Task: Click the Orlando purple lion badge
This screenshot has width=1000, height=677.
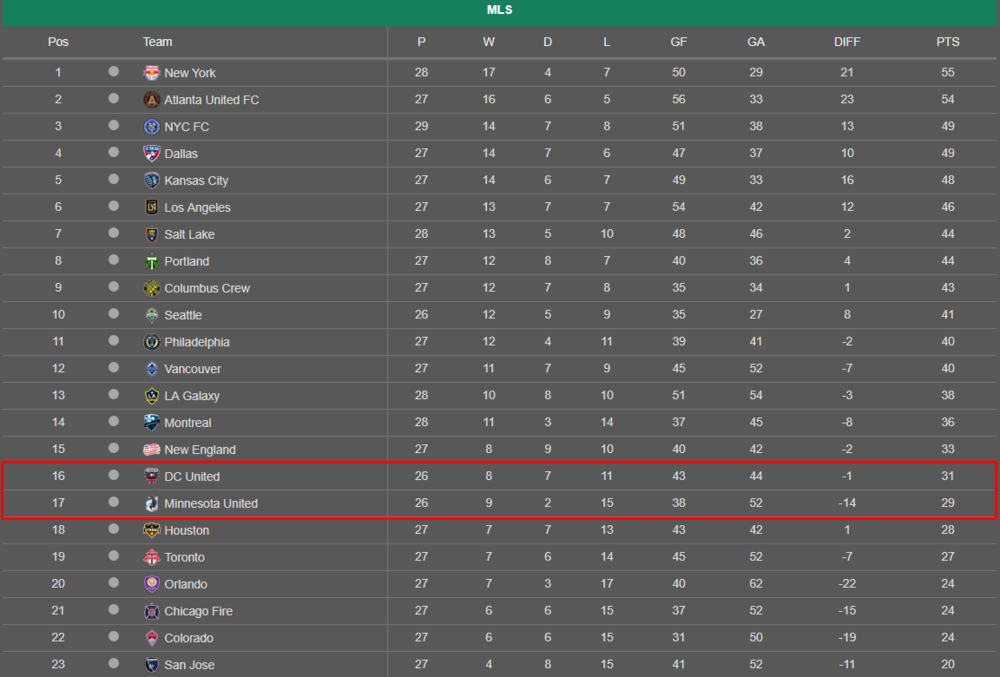Action: [151, 584]
